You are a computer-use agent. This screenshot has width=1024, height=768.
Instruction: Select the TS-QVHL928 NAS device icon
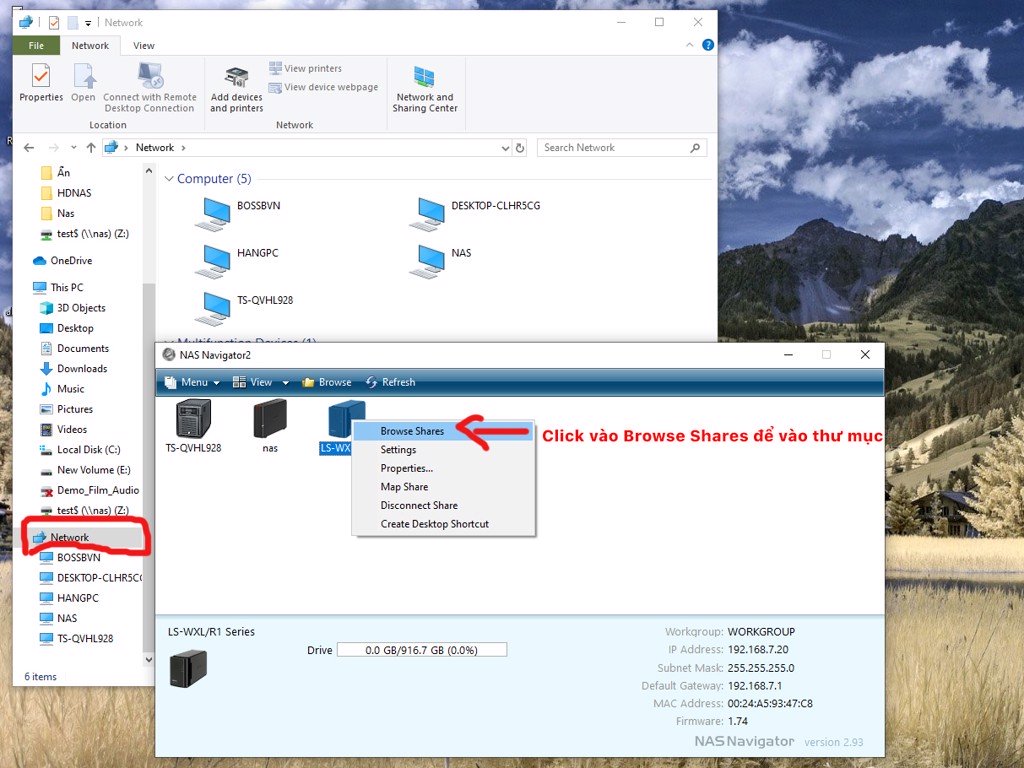point(193,419)
